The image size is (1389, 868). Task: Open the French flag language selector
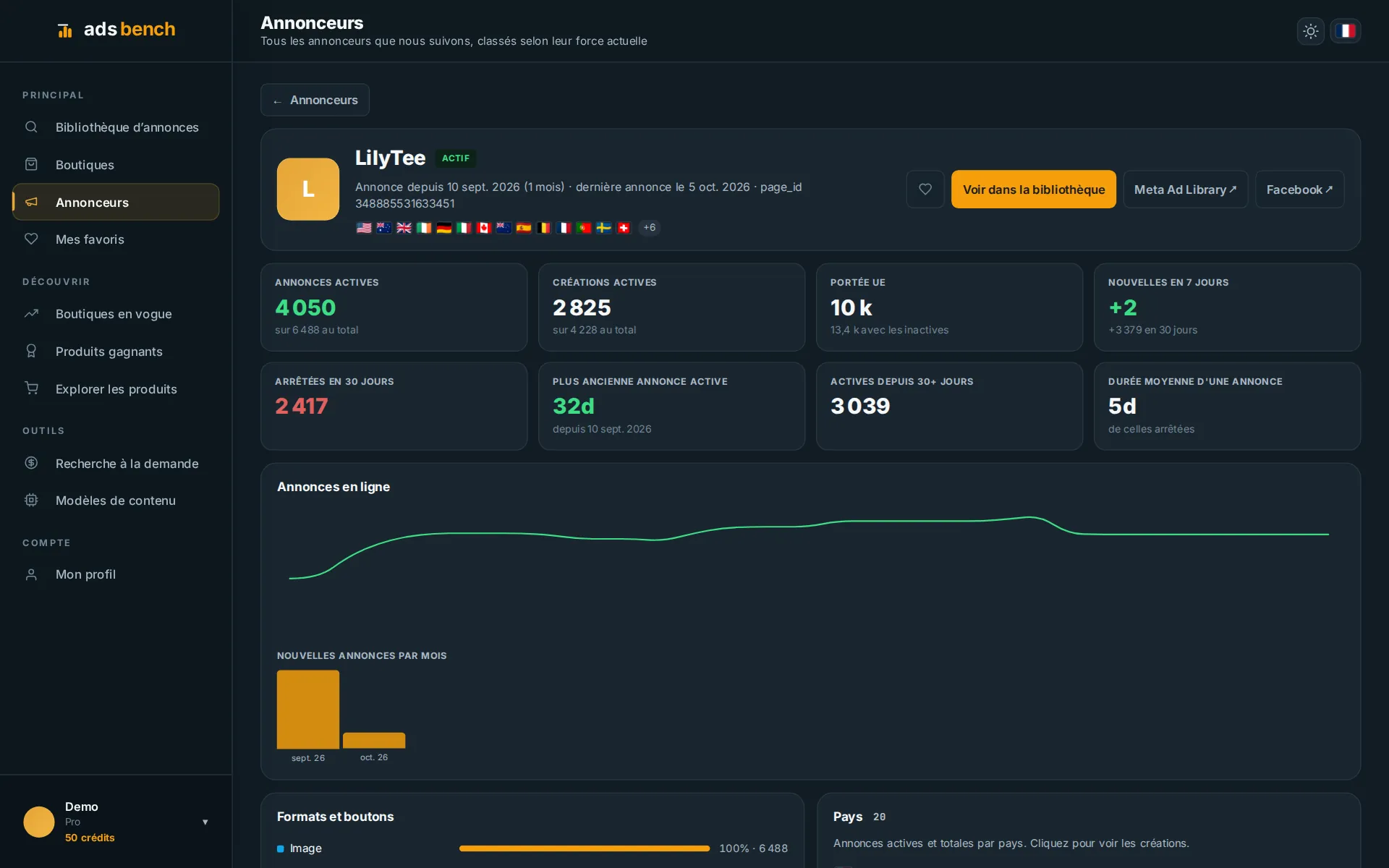pyautogui.click(x=1346, y=31)
